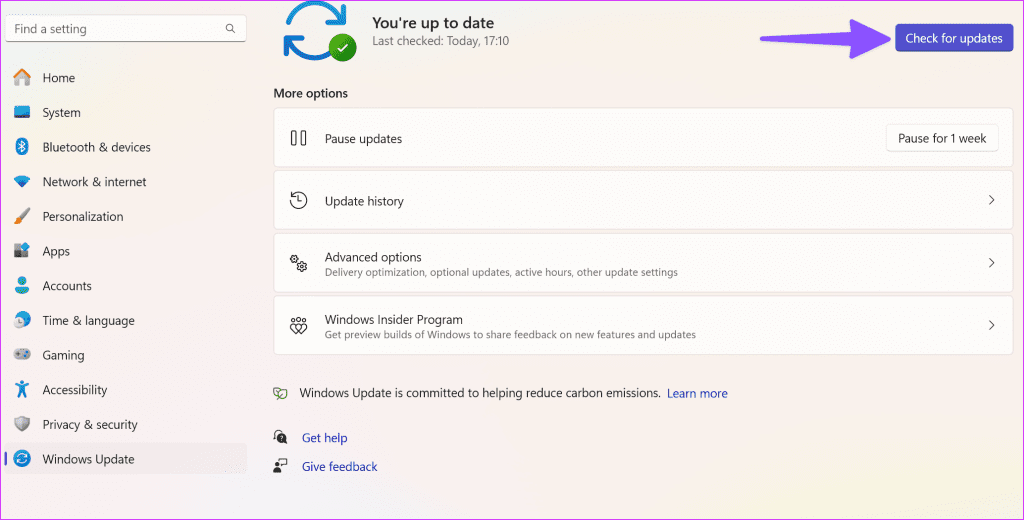Click the 'Get preview builds of Windows' description

click(510, 334)
